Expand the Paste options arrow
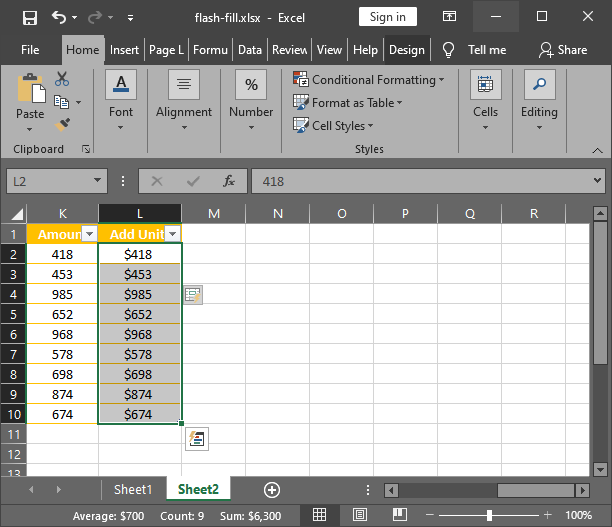This screenshot has height=527, width=612. point(30,129)
